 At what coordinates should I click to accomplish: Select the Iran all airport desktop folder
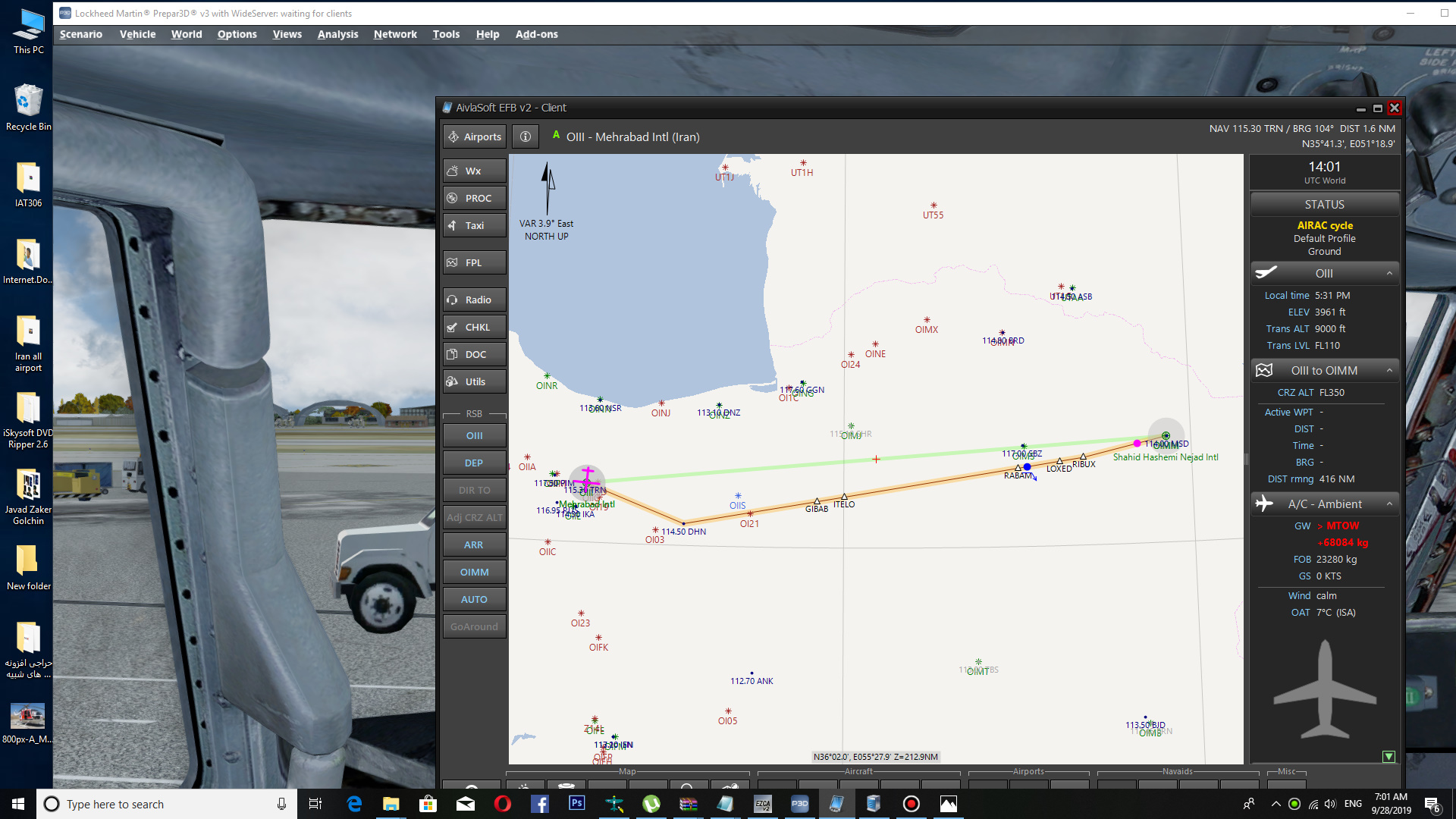[28, 343]
